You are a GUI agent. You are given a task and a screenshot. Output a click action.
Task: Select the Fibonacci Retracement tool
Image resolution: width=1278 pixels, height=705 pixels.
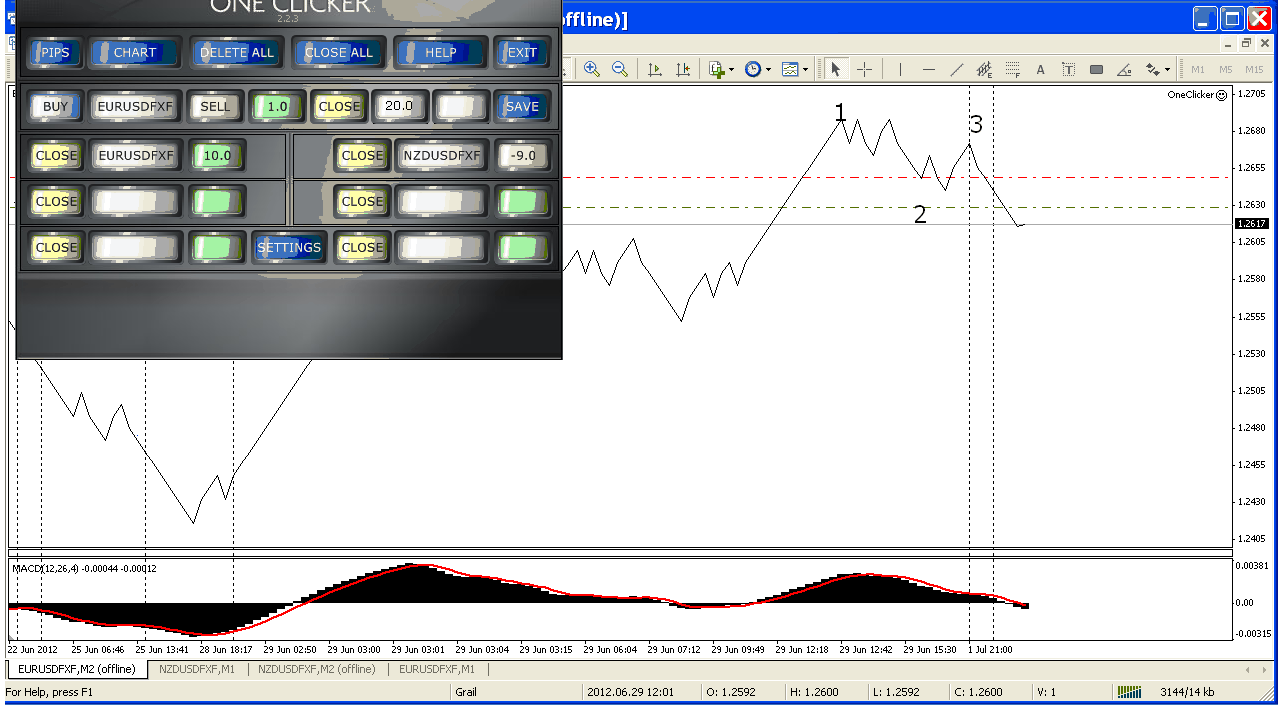tap(1012, 69)
